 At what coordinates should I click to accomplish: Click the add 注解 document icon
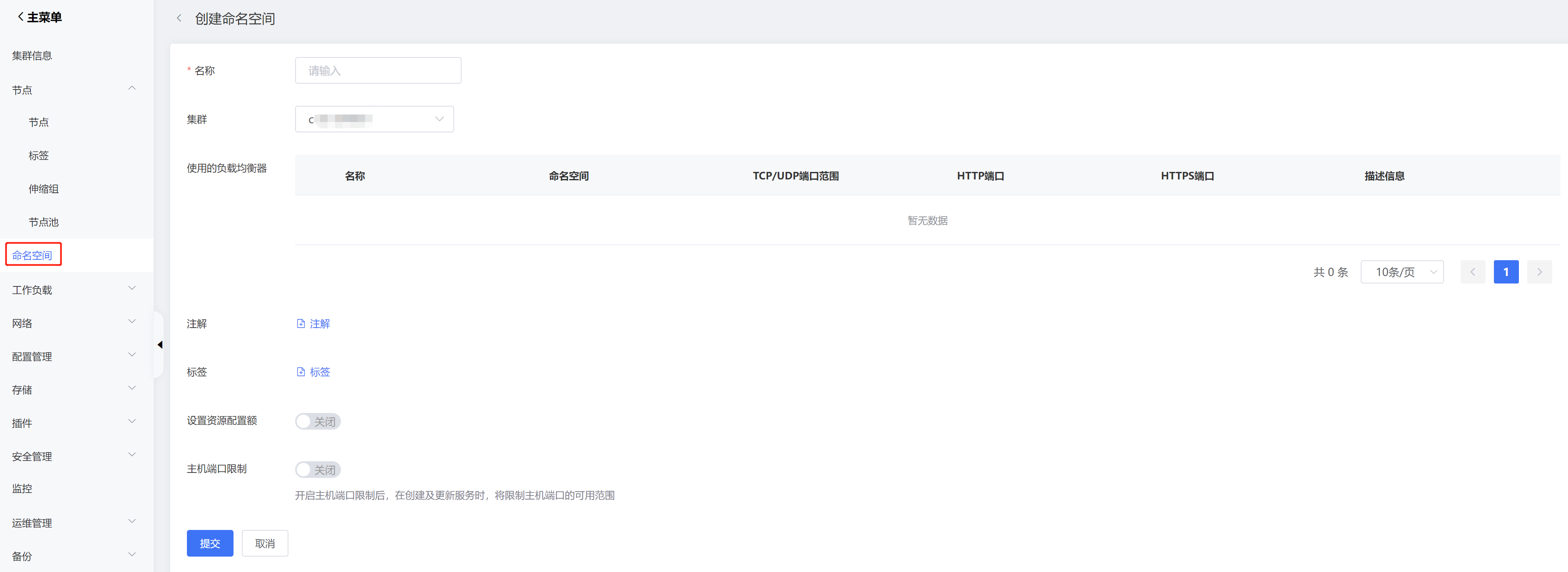(x=301, y=324)
